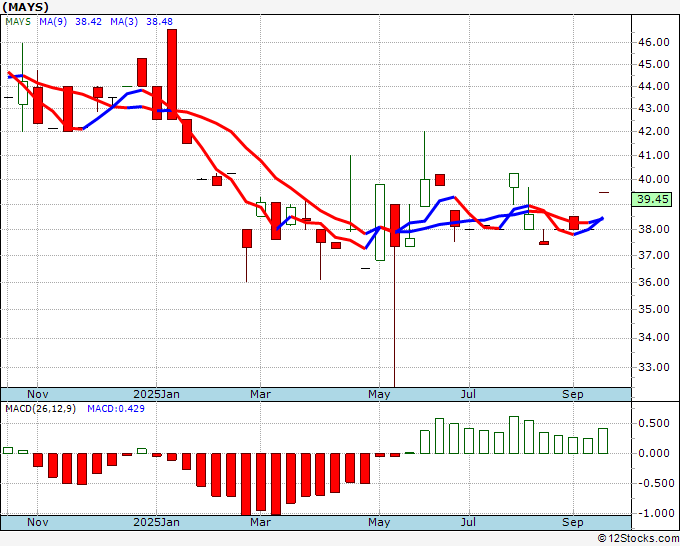Click the Sep label on price chart axis
The image size is (680, 546).
point(573,394)
